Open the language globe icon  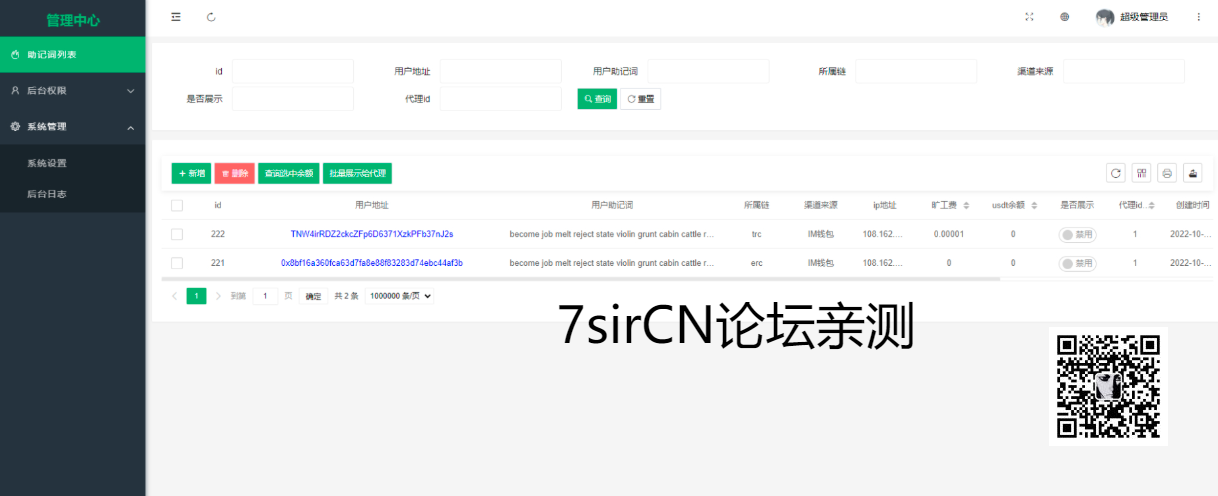click(x=1064, y=17)
